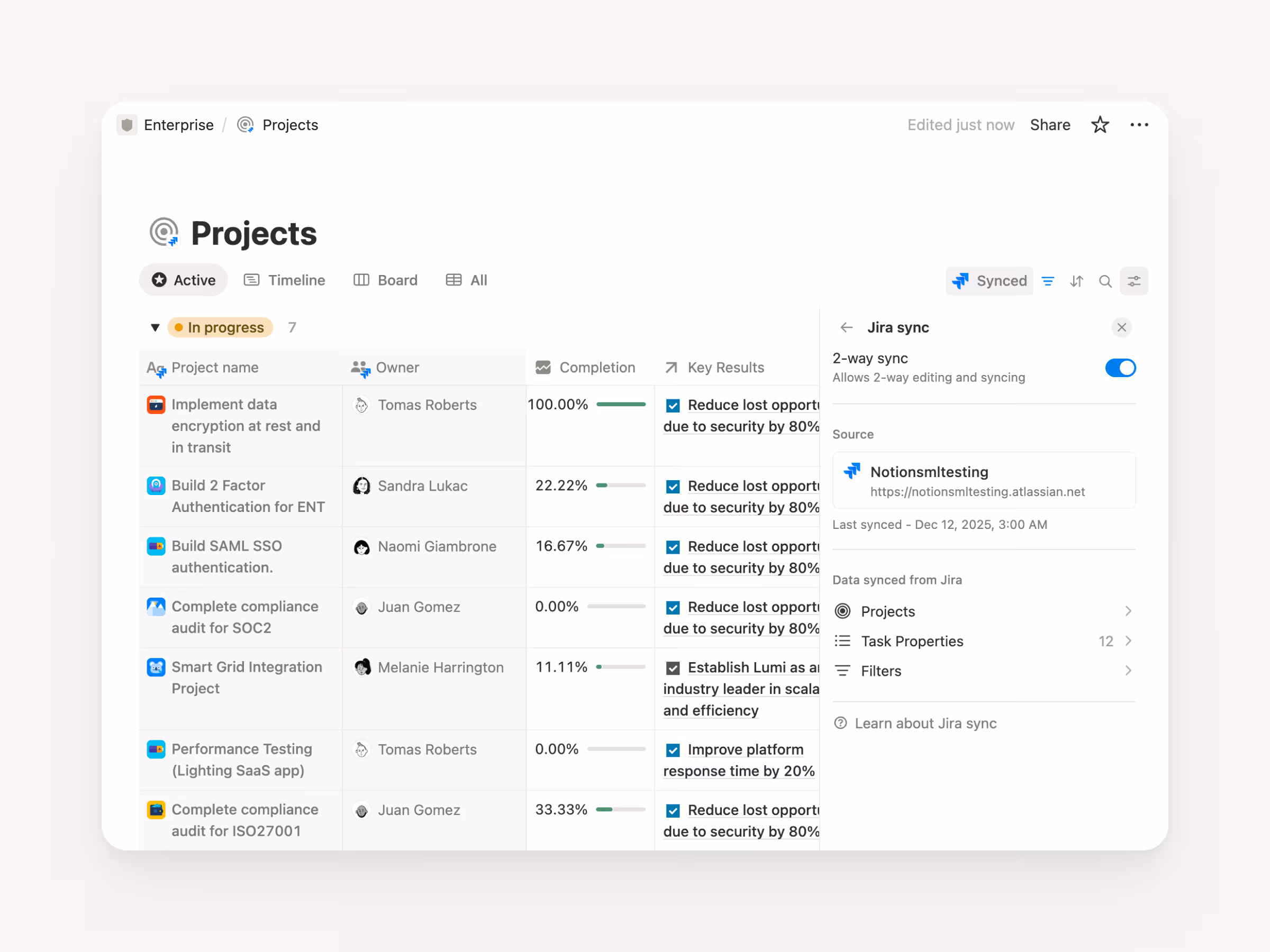Favorite the page using the star icon
This screenshot has height=952, width=1270.
[1100, 124]
